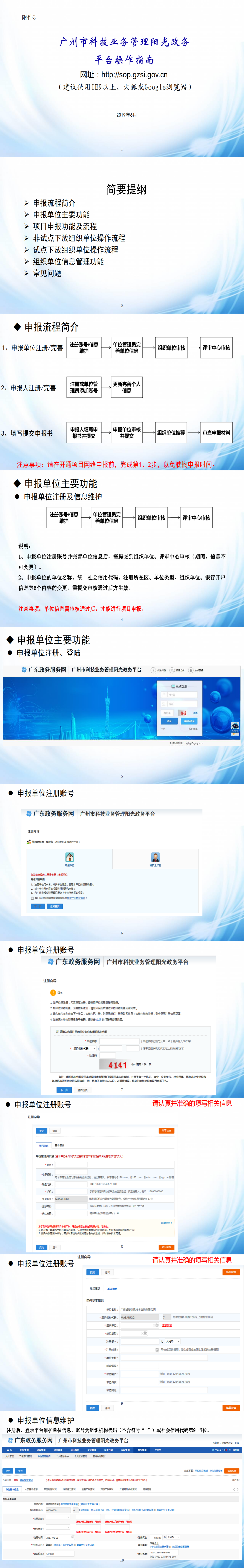Click the 更新完善个人信息 flow box
Image resolution: width=244 pixels, height=1568 pixels.
[126, 387]
